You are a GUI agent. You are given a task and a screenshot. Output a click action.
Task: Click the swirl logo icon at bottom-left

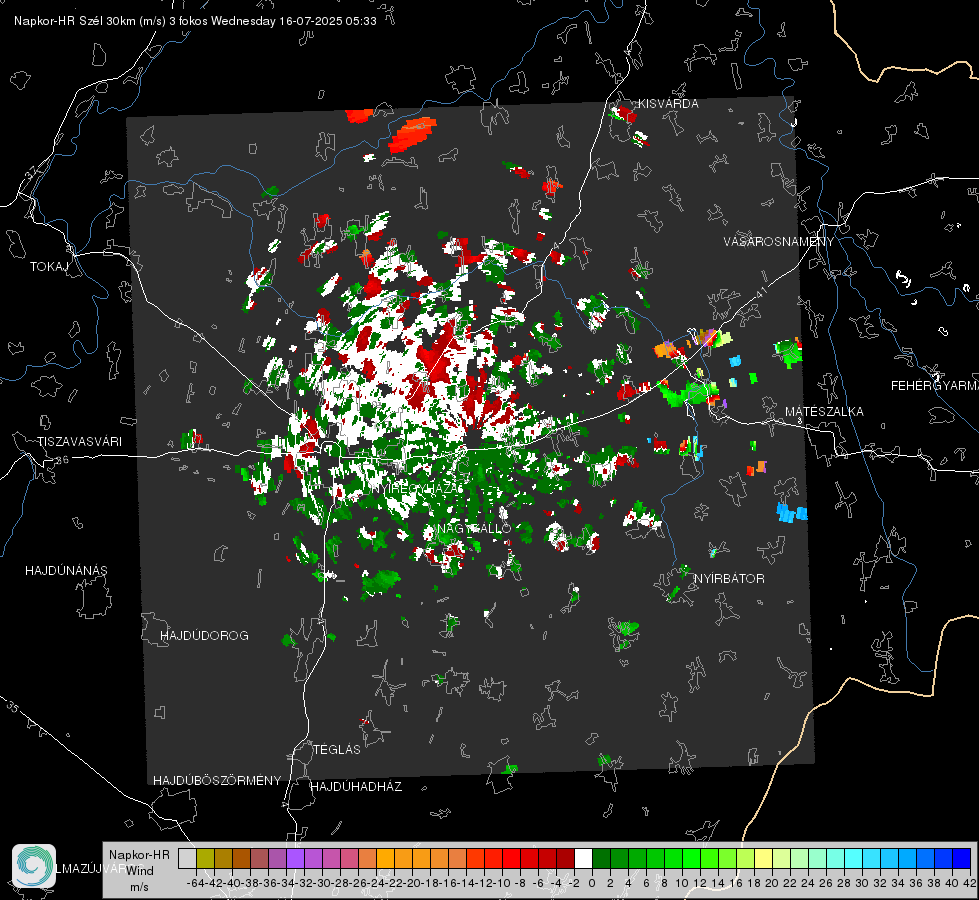tap(34, 866)
